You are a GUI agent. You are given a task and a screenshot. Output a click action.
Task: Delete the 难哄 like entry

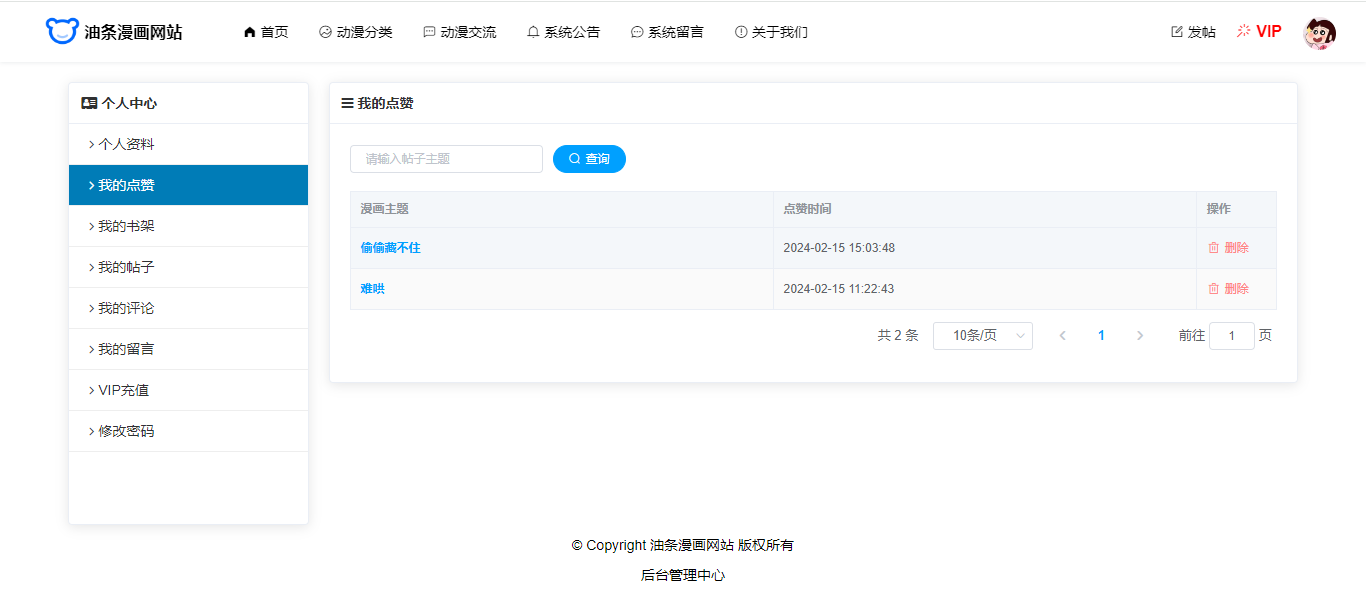1228,289
